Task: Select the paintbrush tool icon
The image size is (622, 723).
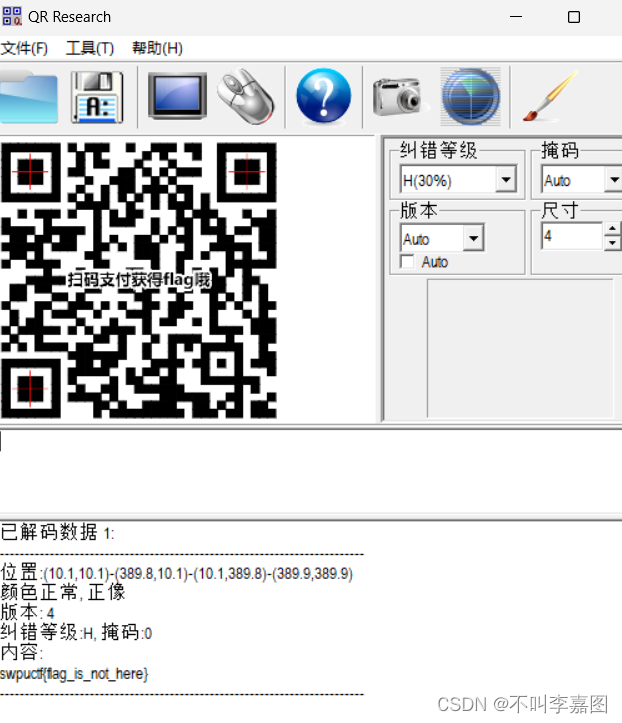Action: 550,96
